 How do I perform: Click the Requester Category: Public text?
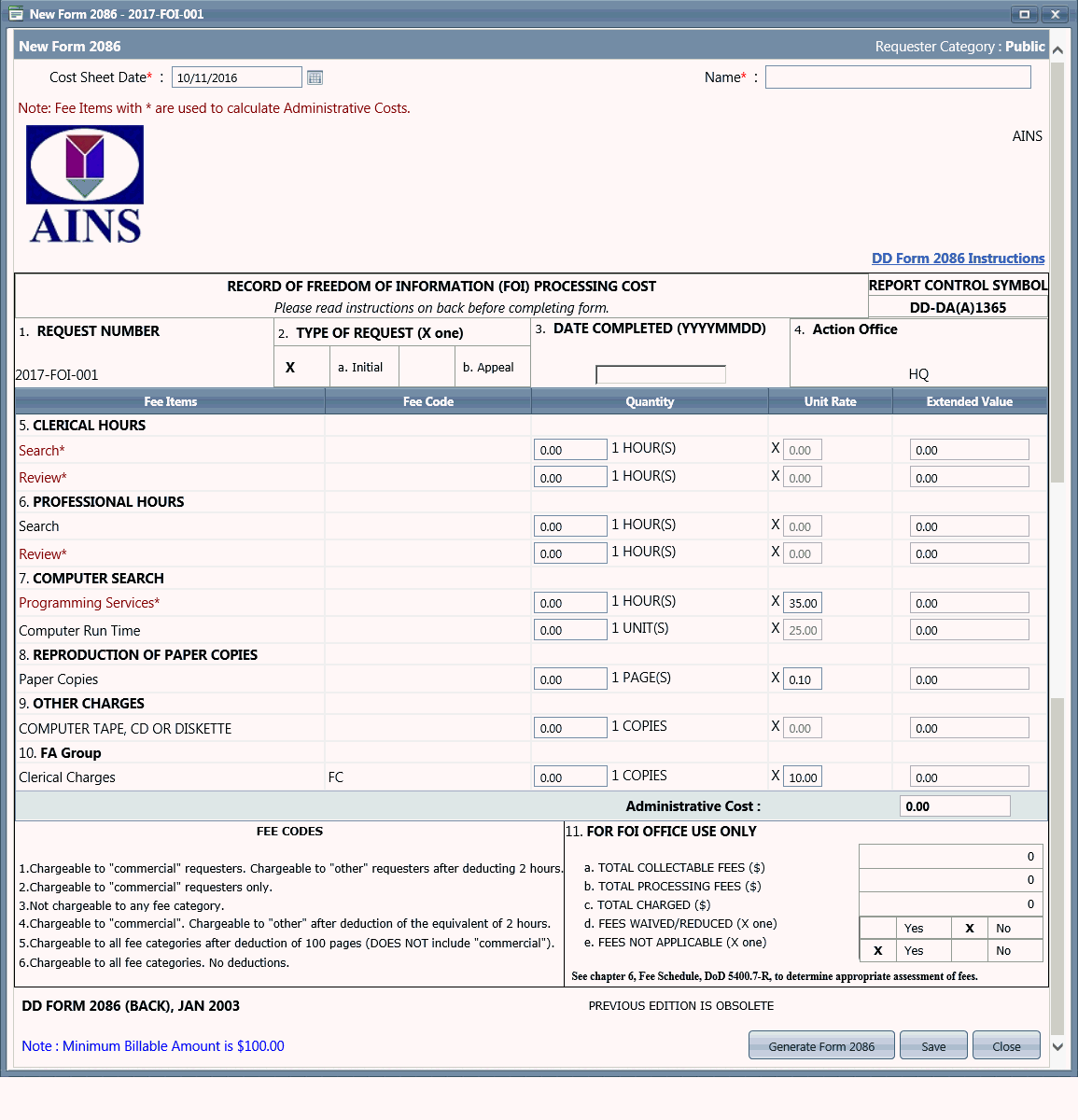960,47
